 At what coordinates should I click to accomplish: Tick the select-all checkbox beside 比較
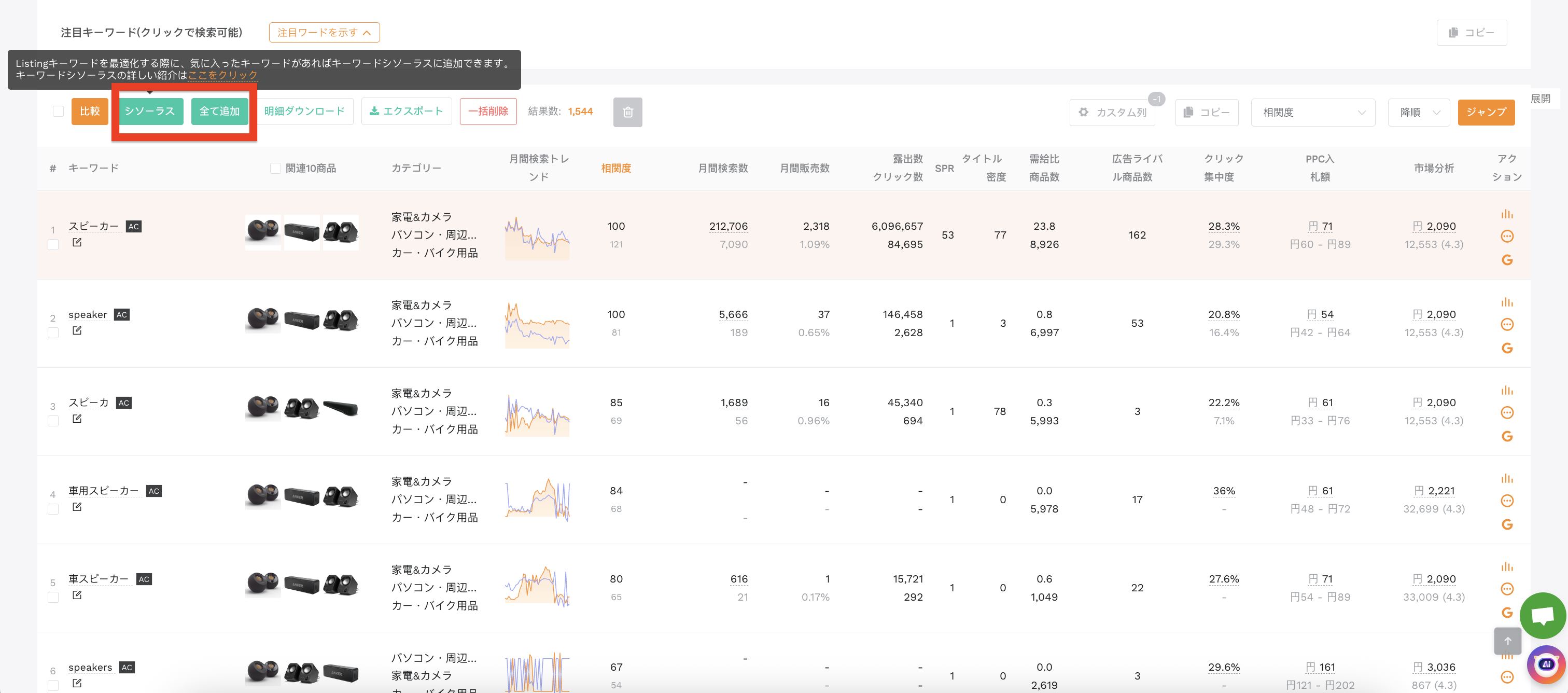(59, 112)
